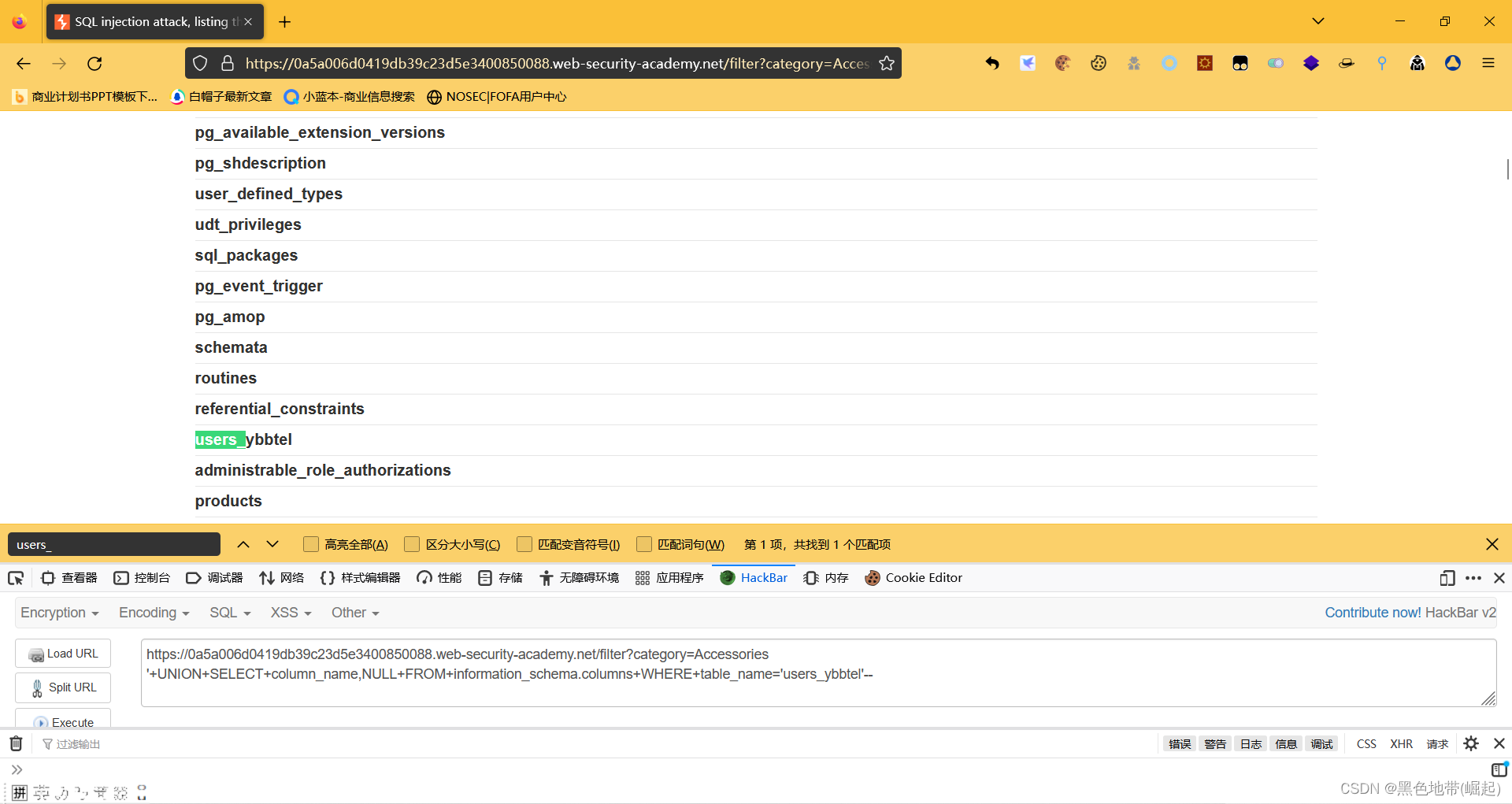Toggle the 警告 warnings filter
Image resolution: width=1512 pixels, height=804 pixels.
(1215, 744)
